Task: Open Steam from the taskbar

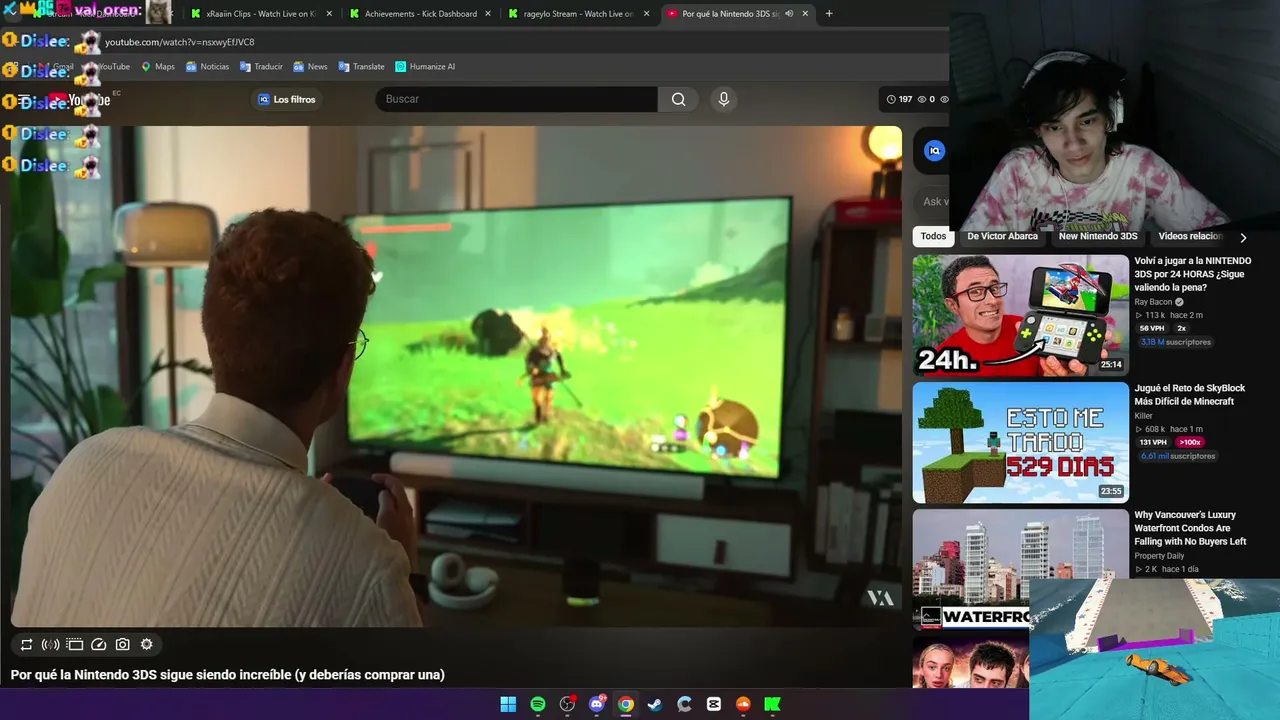Action: 655,704
